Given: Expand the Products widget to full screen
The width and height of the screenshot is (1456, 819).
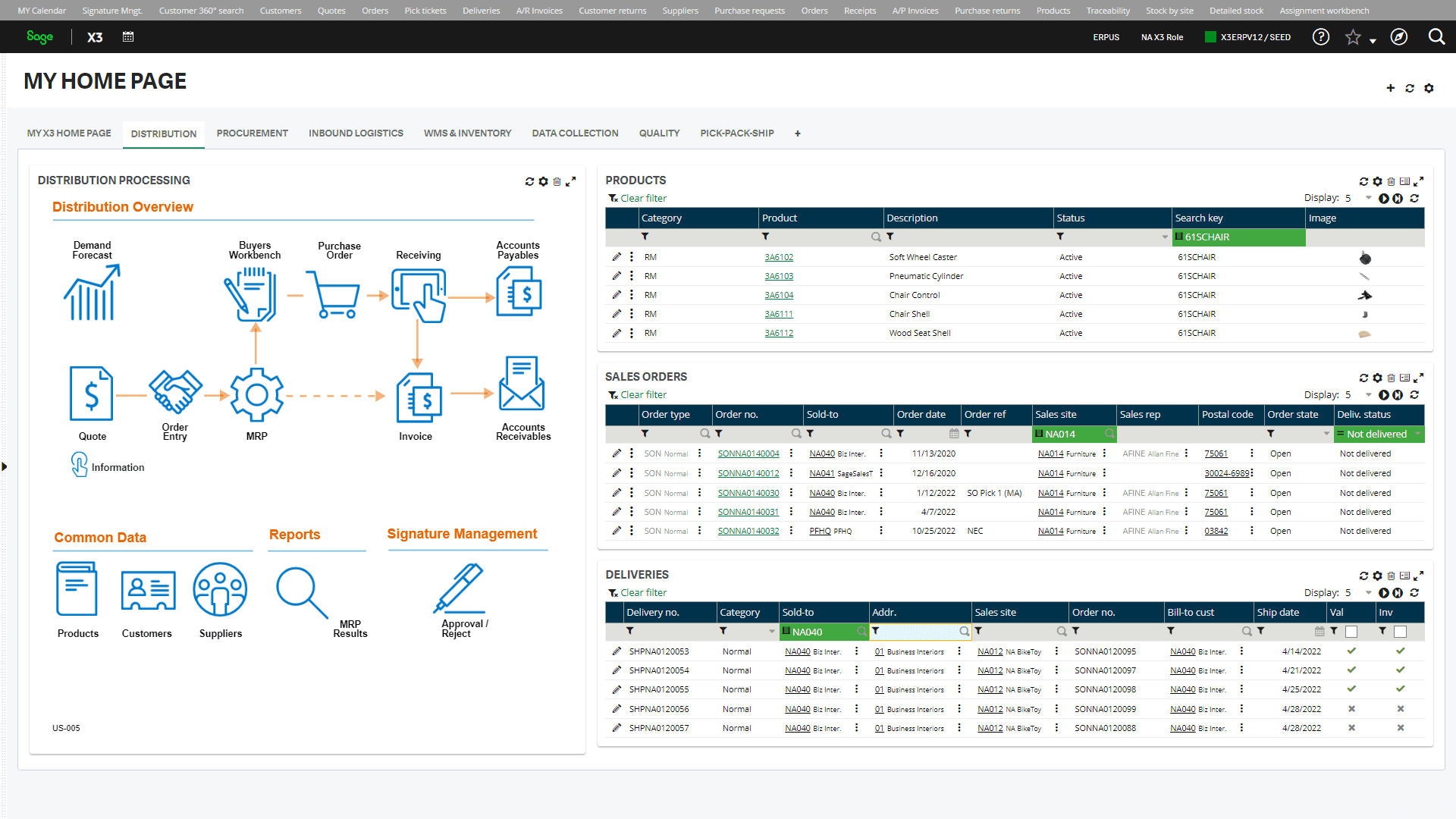Looking at the screenshot, I should click(x=1419, y=181).
